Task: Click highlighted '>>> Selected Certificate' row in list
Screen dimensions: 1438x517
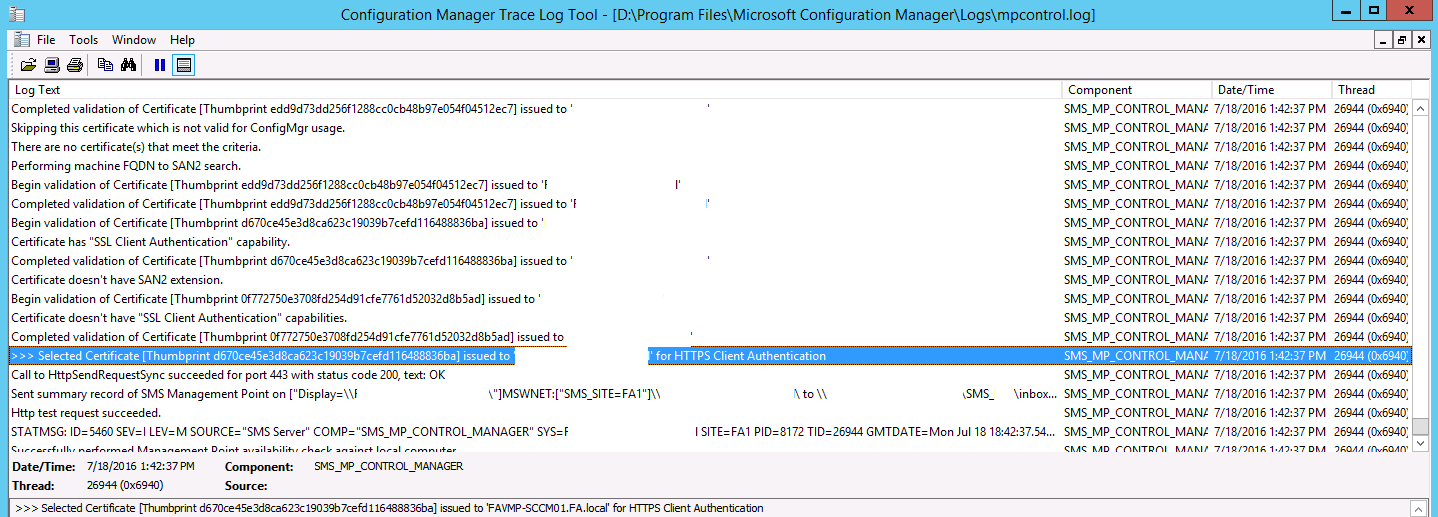Action: pyautogui.click(x=710, y=356)
